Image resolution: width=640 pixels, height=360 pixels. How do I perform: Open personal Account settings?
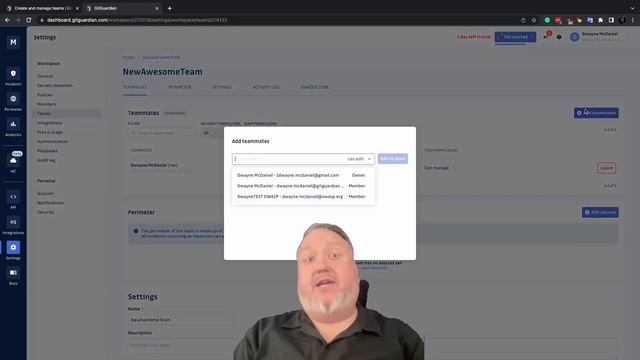click(45, 193)
